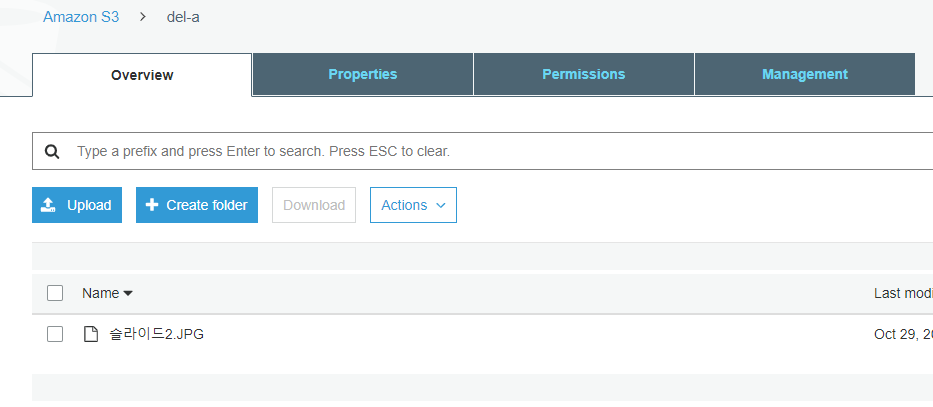Click the Upload button
This screenshot has height=407, width=933.
pyautogui.click(x=77, y=205)
